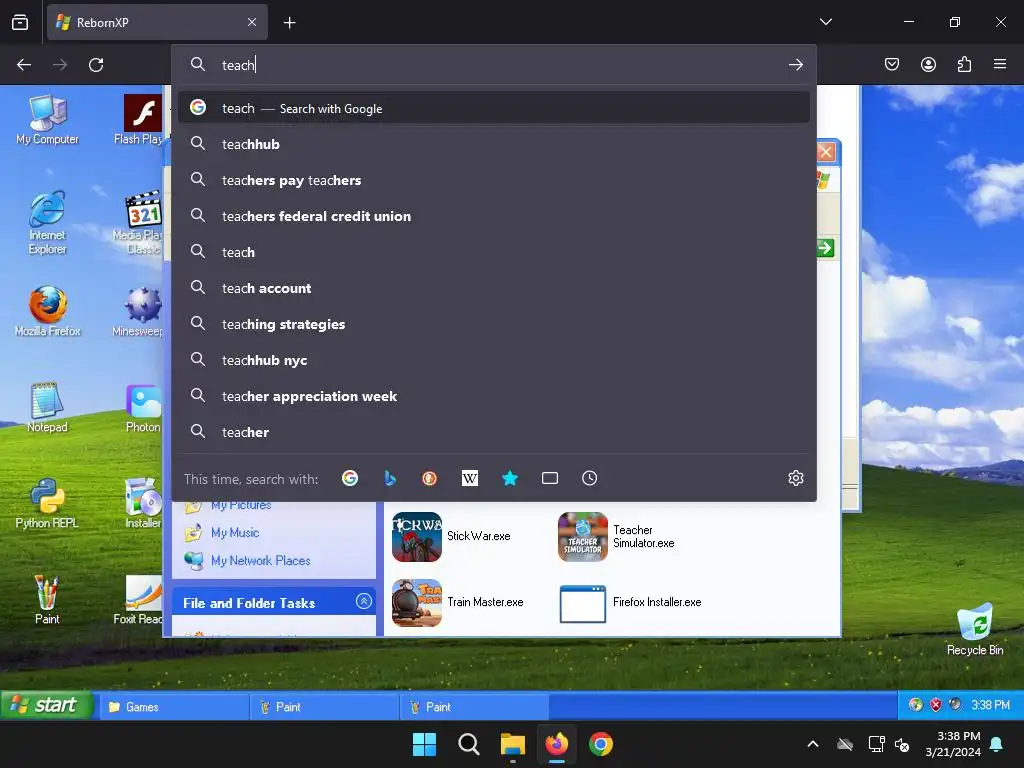Viewport: 1024px width, 768px height.
Task: Collapse File and Folder Tasks panel
Action: click(364, 601)
